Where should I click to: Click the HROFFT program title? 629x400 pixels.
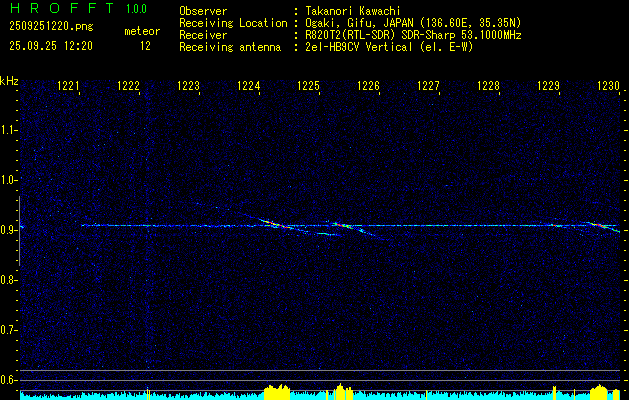pyautogui.click(x=61, y=8)
